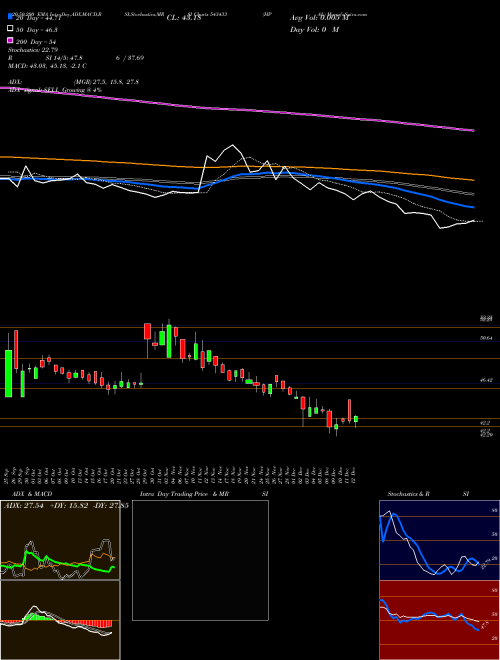
Task: Click the magenta 200 Day legend swatch
Action: pos(10,41)
